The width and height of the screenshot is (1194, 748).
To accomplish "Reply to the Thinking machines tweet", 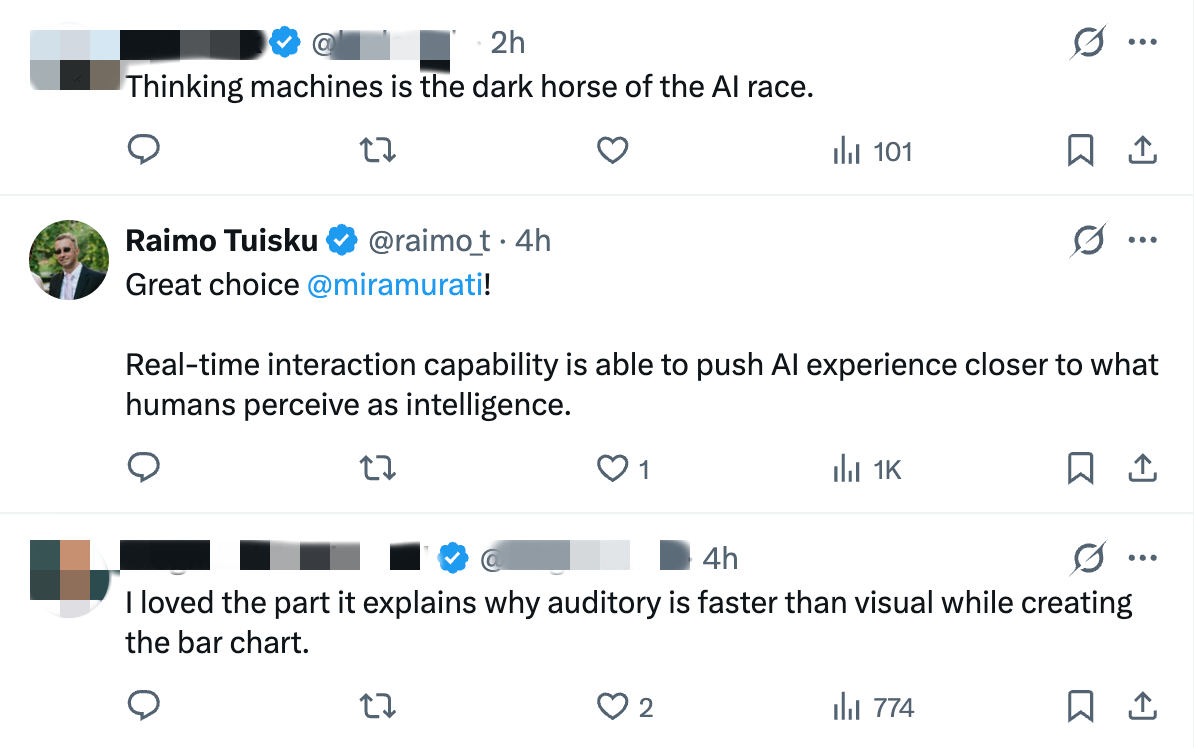I will [x=143, y=149].
